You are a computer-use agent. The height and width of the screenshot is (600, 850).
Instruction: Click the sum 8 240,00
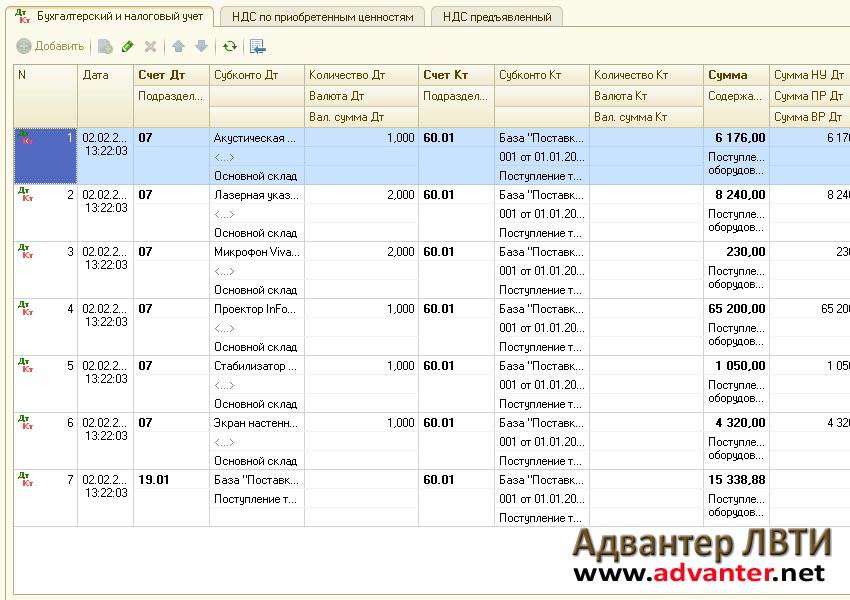tap(740, 195)
